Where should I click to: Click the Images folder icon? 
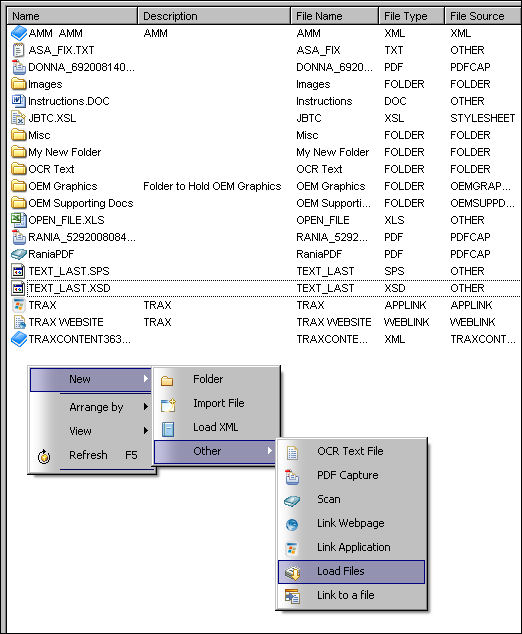[x=19, y=84]
